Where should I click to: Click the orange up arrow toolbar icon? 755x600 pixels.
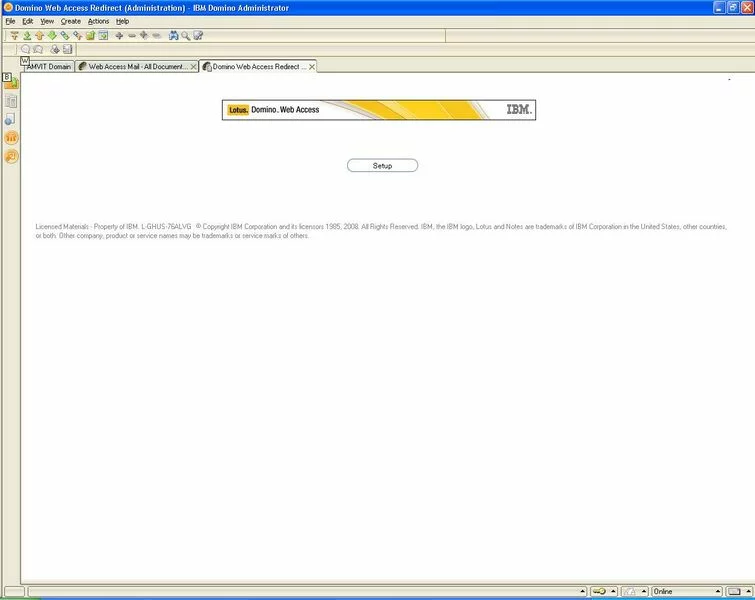pos(39,35)
